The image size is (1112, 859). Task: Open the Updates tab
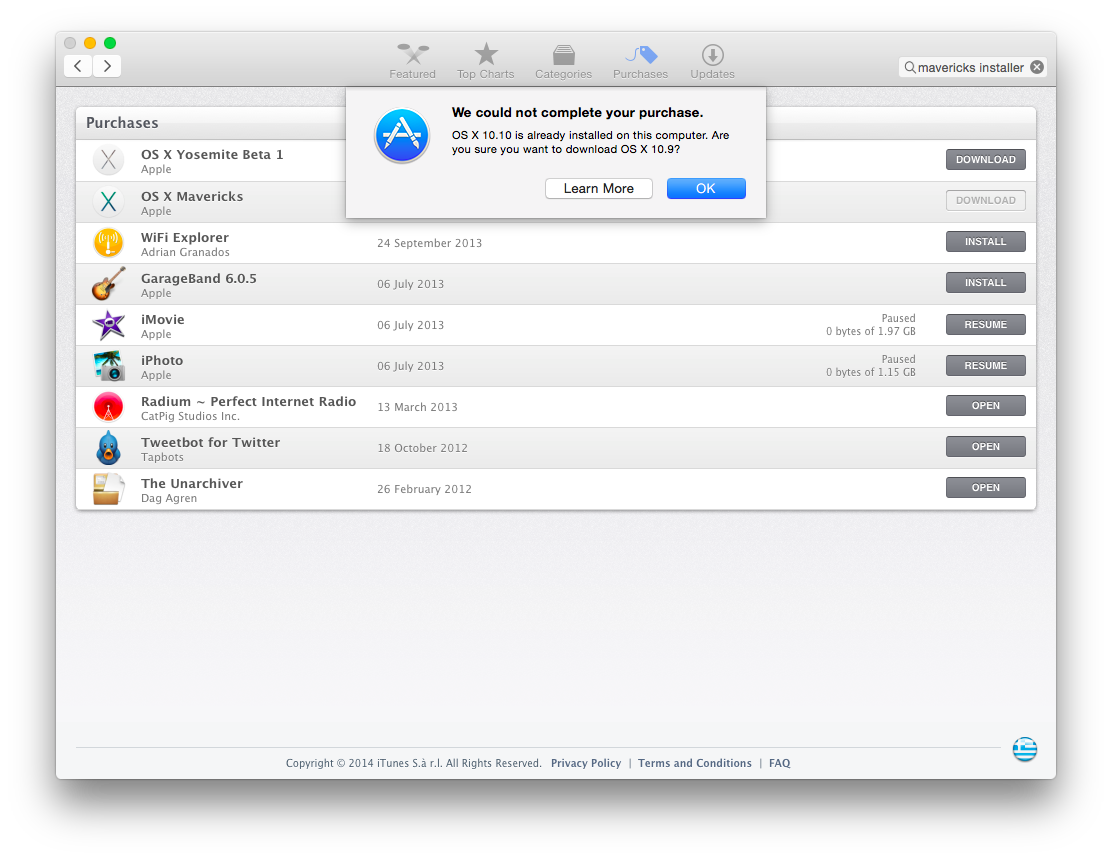(712, 61)
